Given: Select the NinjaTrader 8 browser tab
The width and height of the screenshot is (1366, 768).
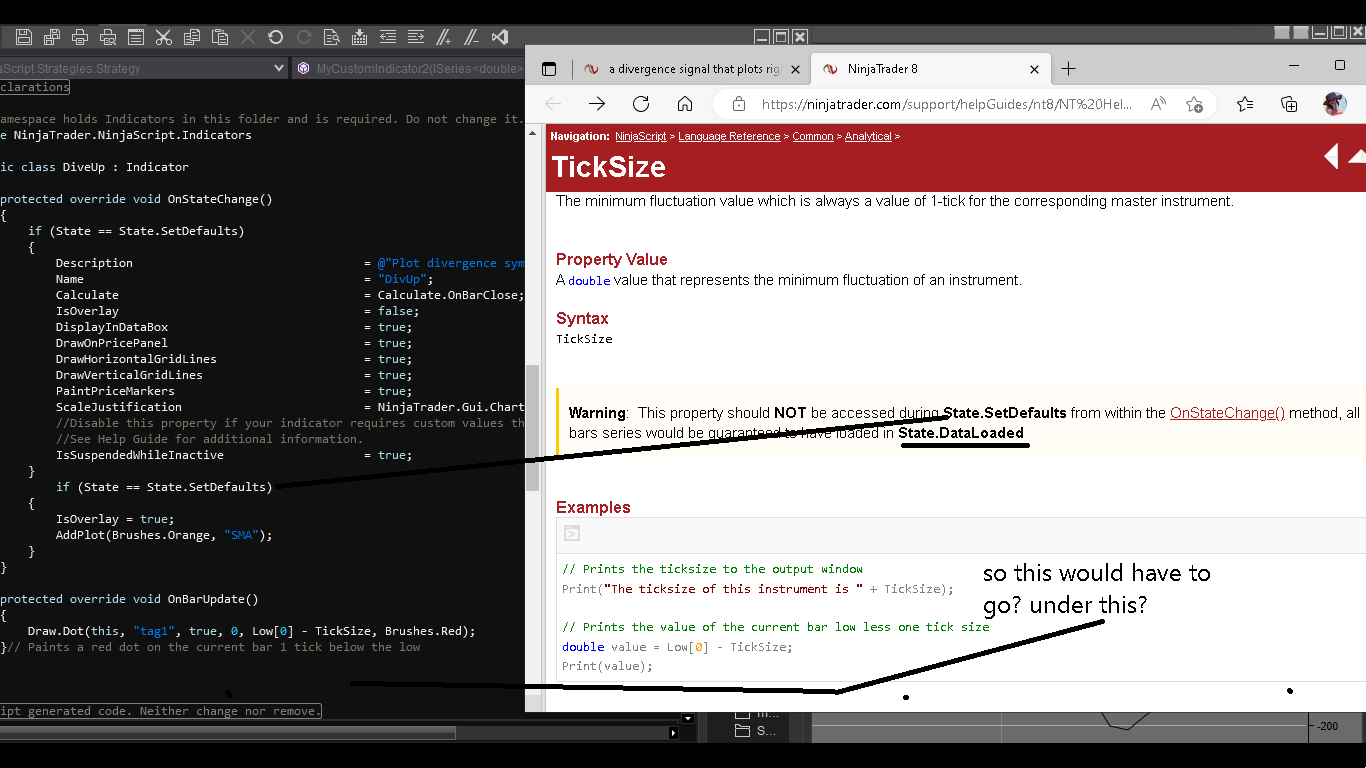Looking at the screenshot, I should [930, 69].
